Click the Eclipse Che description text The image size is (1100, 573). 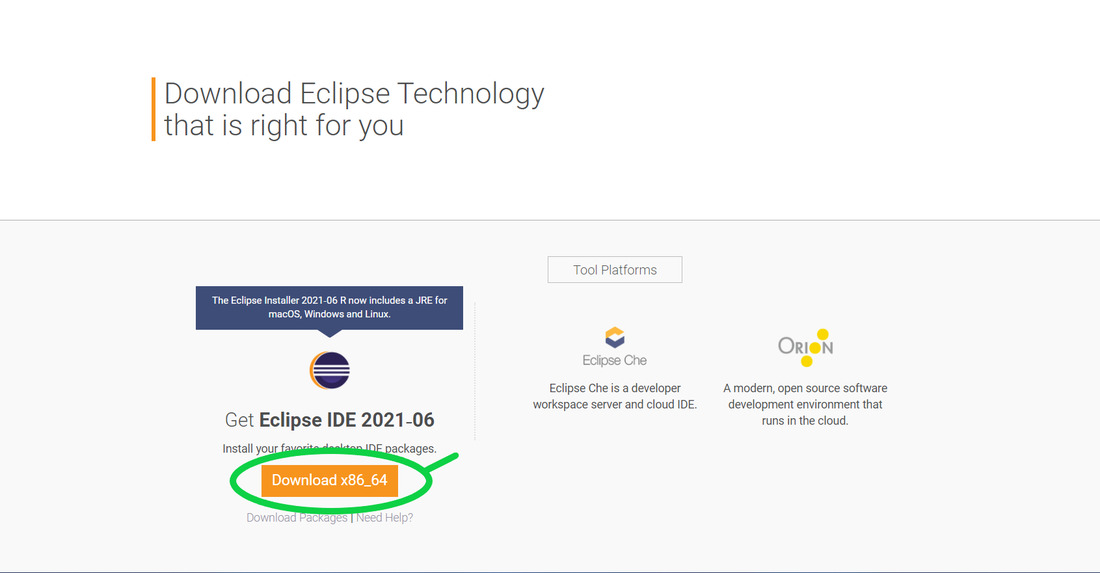click(x=615, y=396)
